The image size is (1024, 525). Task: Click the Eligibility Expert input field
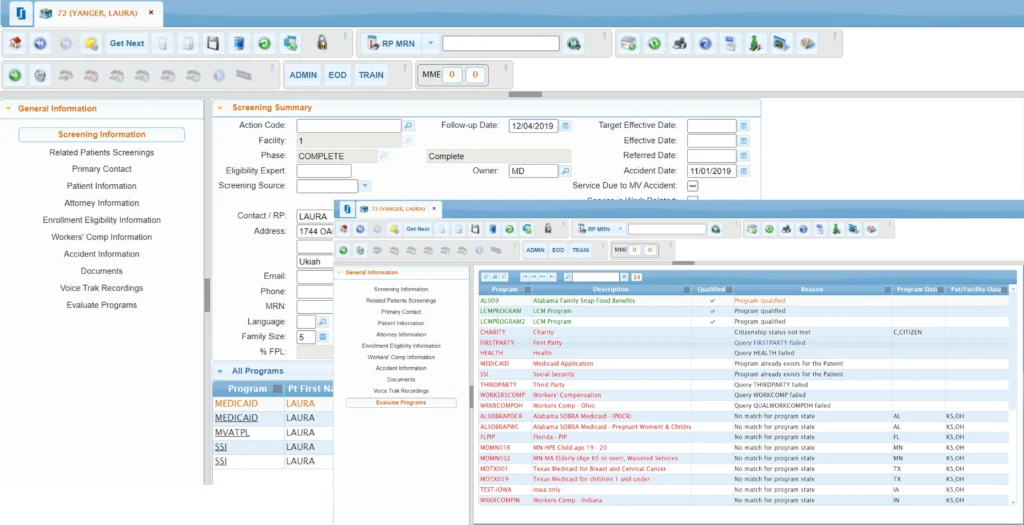pos(324,171)
